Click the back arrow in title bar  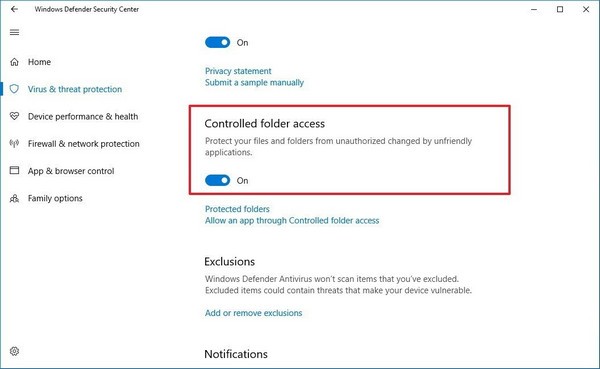coord(15,9)
